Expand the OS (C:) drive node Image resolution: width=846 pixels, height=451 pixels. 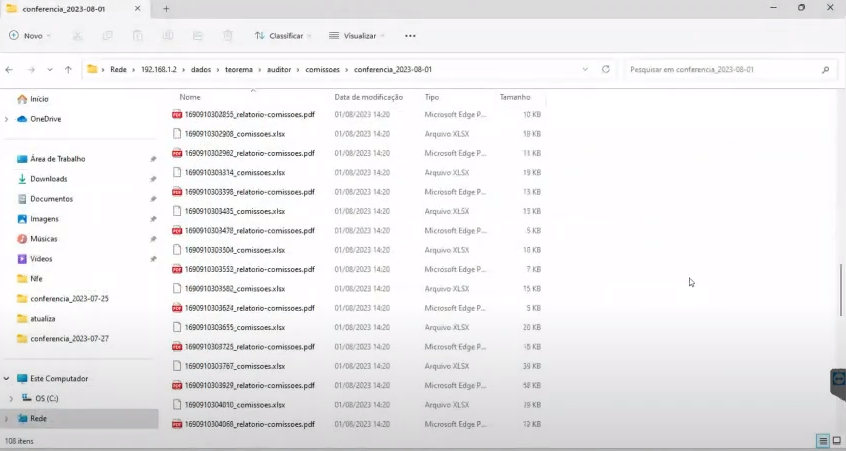(11, 399)
